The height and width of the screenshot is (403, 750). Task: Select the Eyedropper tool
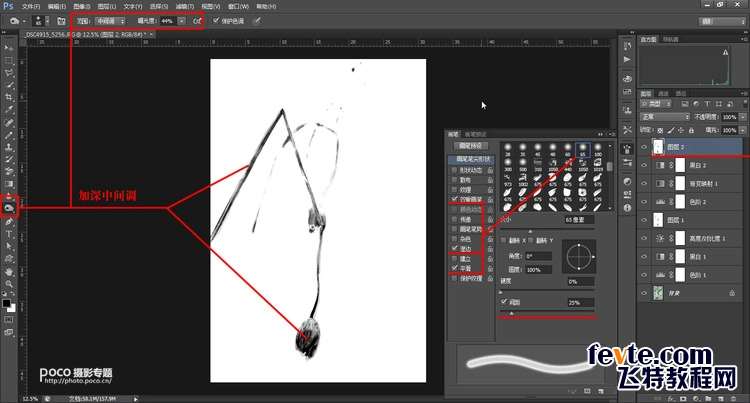click(x=9, y=109)
